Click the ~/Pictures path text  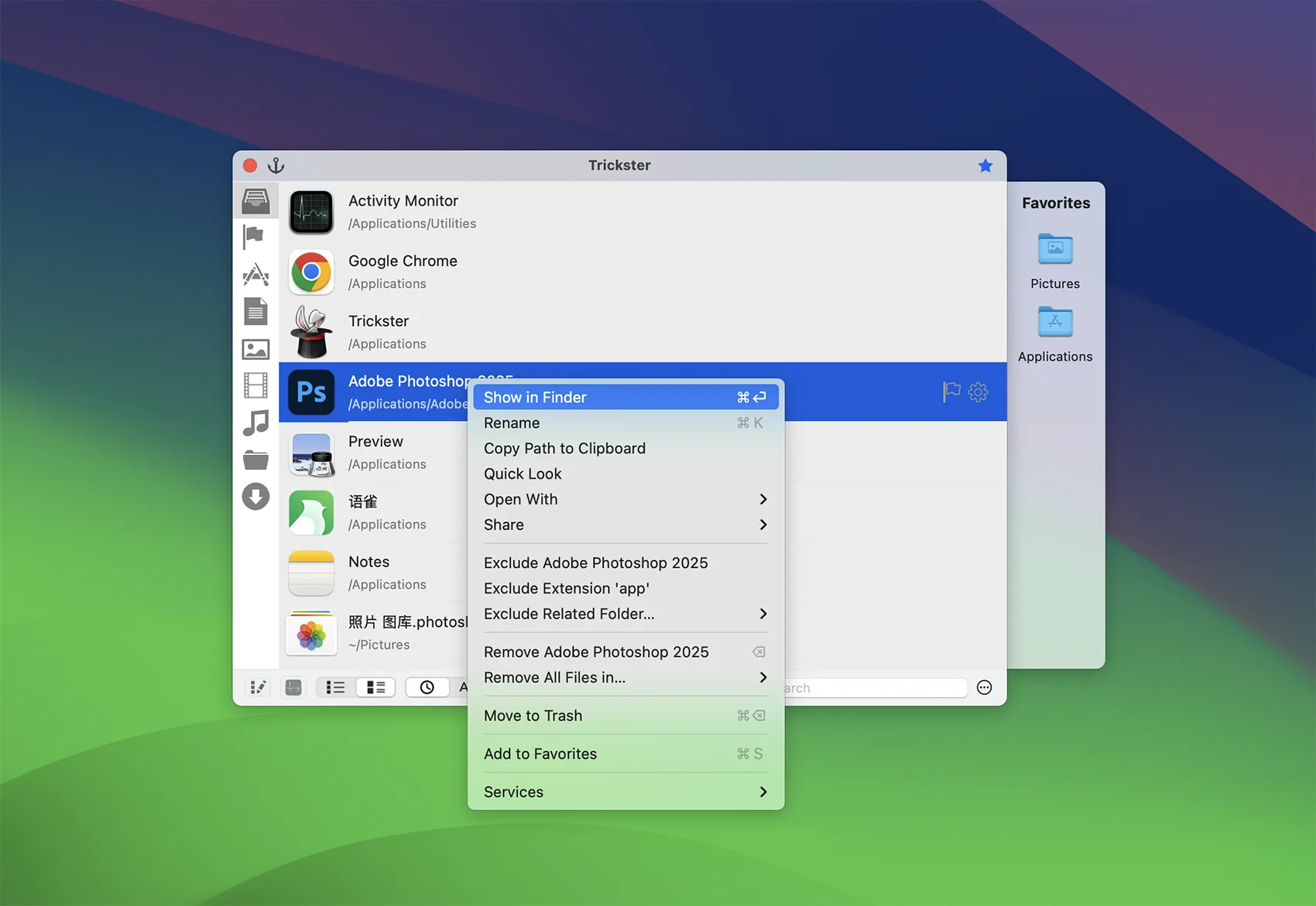pos(379,644)
